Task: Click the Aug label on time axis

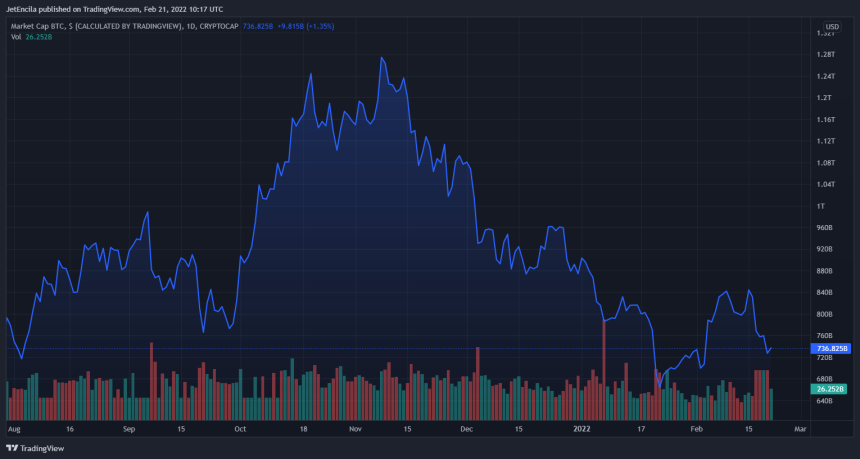Action: click(x=14, y=428)
